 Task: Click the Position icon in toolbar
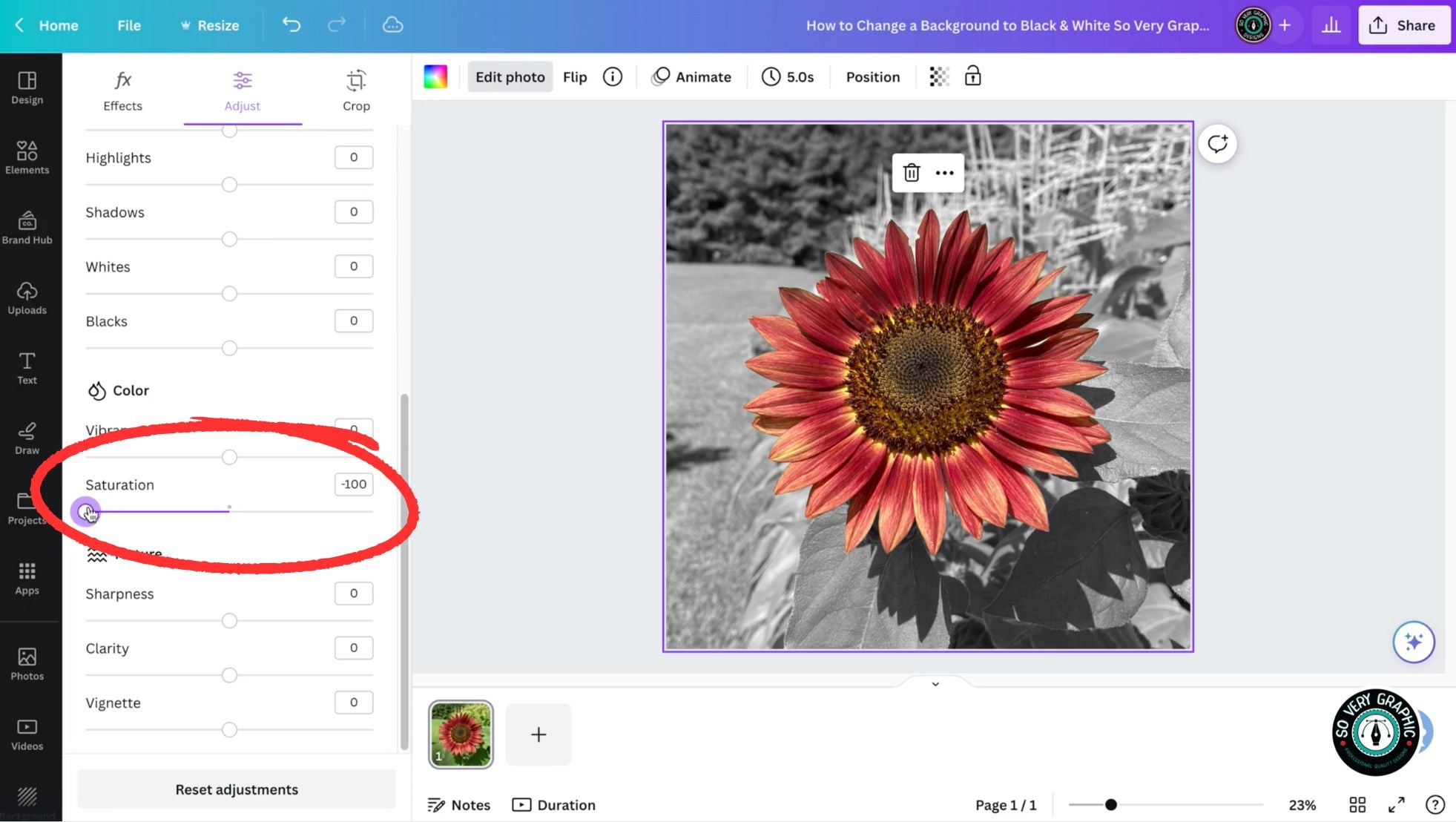[873, 77]
